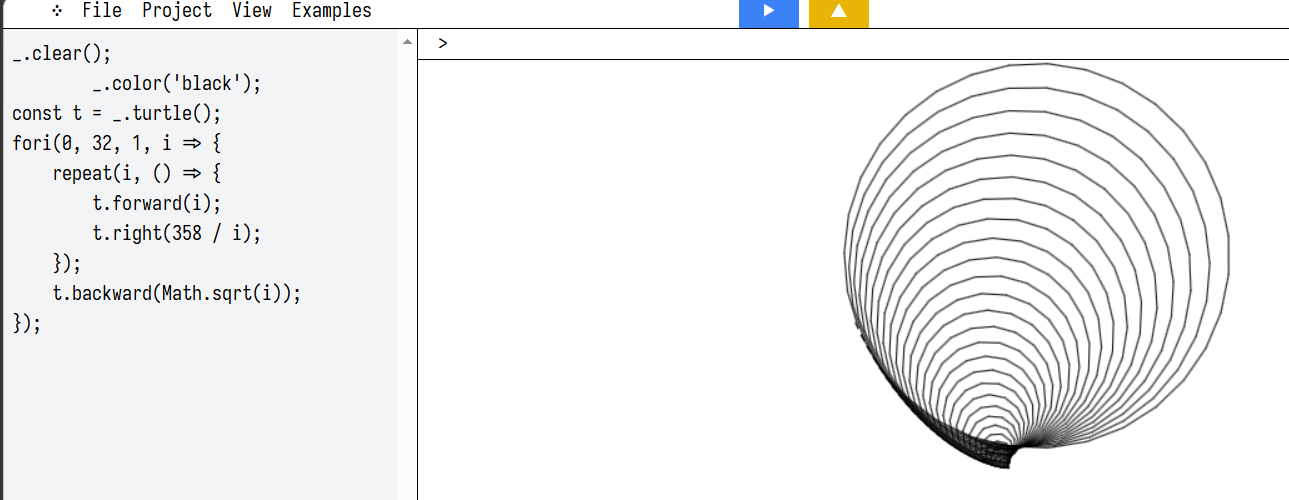Open the View menu
Viewport: 1289px width, 500px height.
(x=252, y=11)
